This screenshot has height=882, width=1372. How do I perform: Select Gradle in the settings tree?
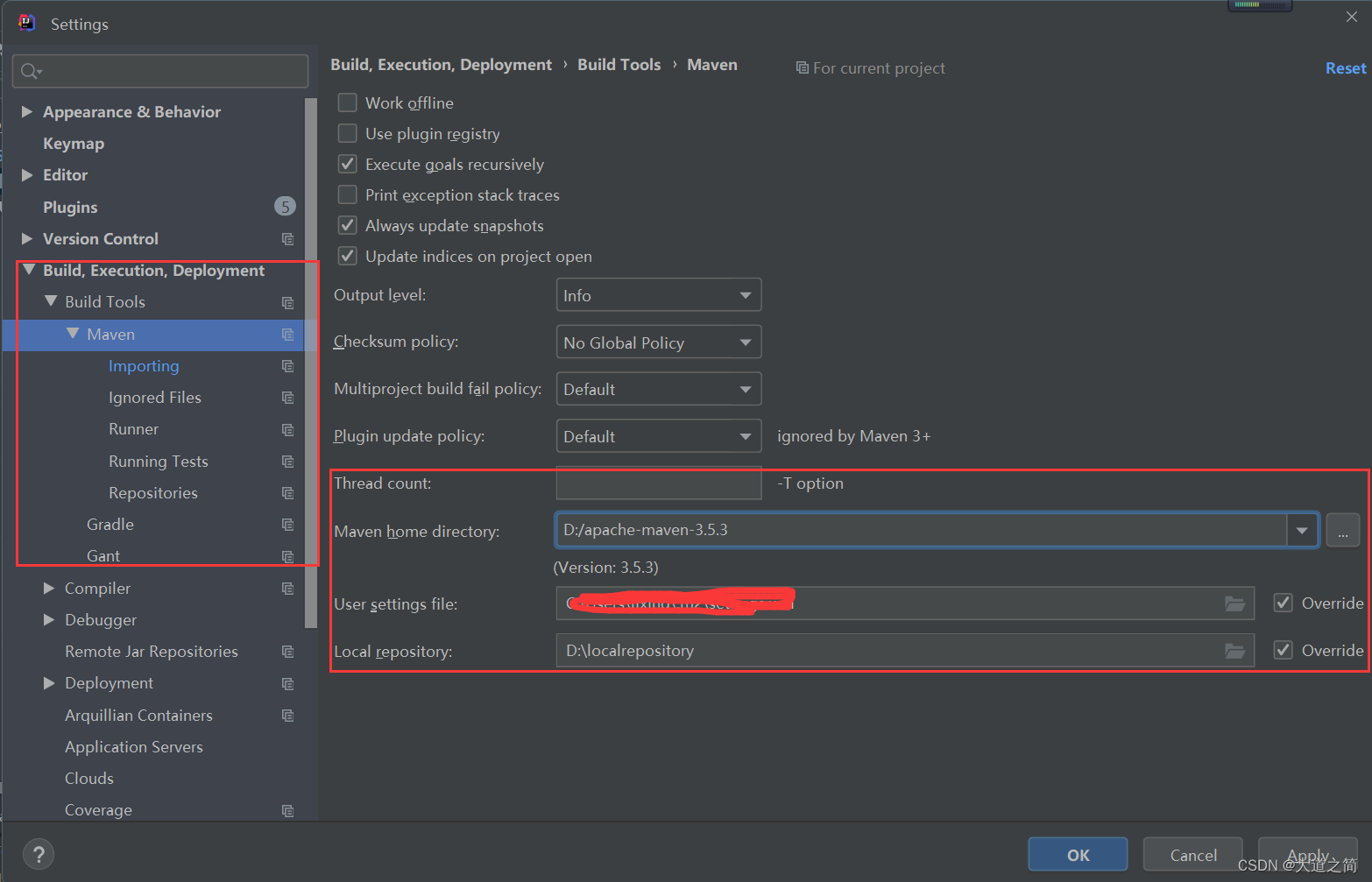(110, 525)
